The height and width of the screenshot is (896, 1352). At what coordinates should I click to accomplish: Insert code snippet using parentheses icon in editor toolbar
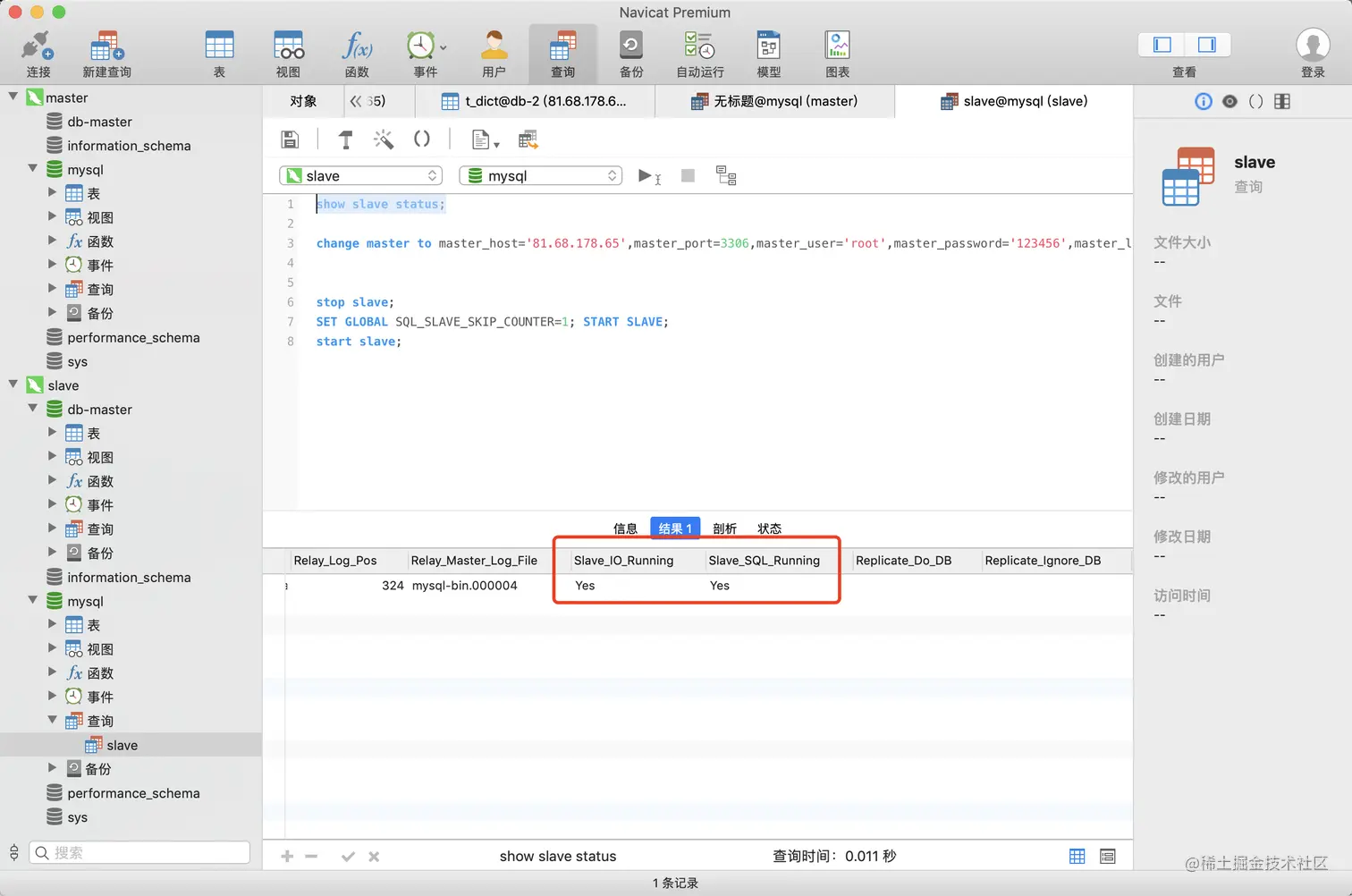(421, 139)
